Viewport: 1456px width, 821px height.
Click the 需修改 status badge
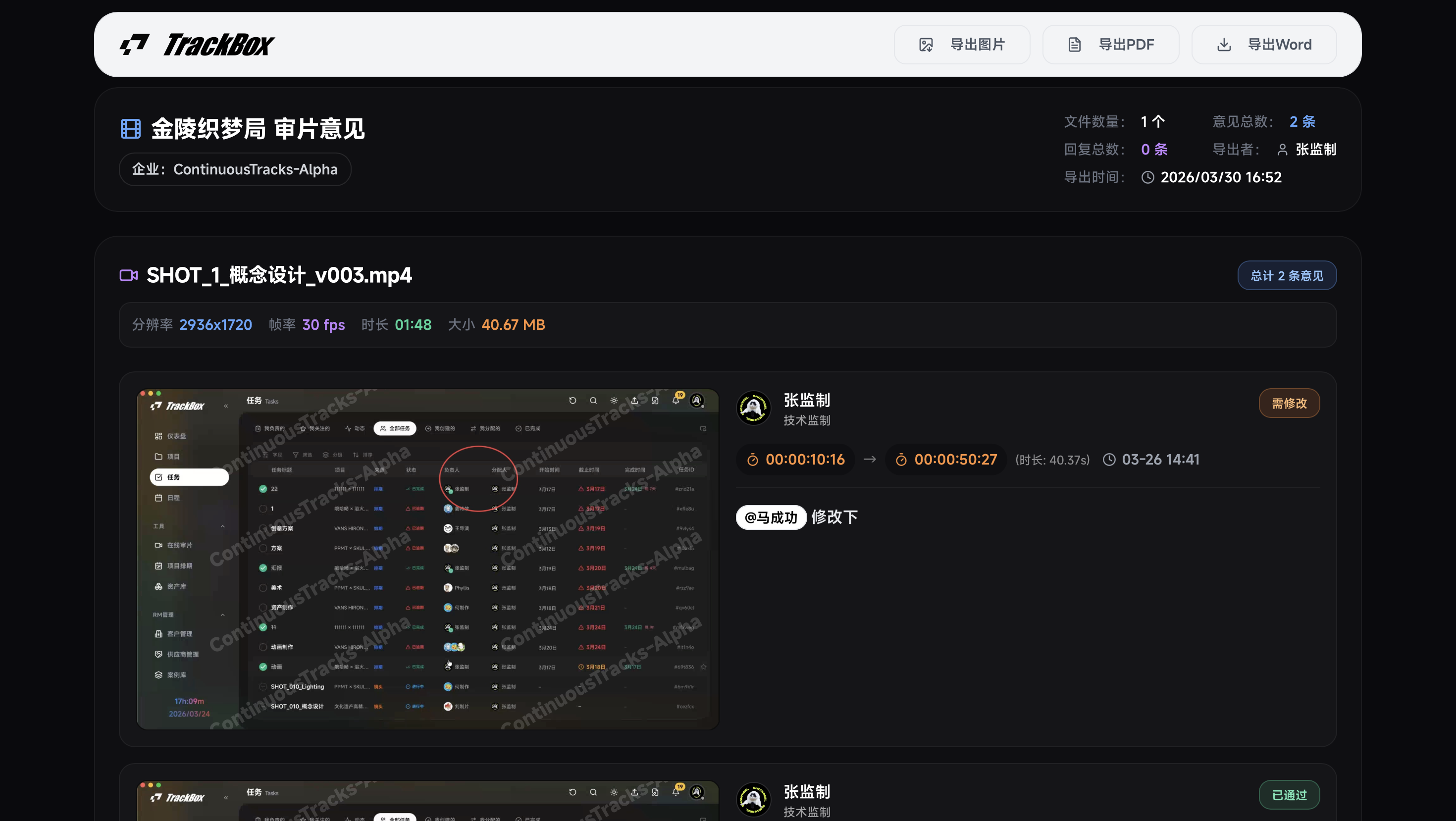click(x=1289, y=403)
